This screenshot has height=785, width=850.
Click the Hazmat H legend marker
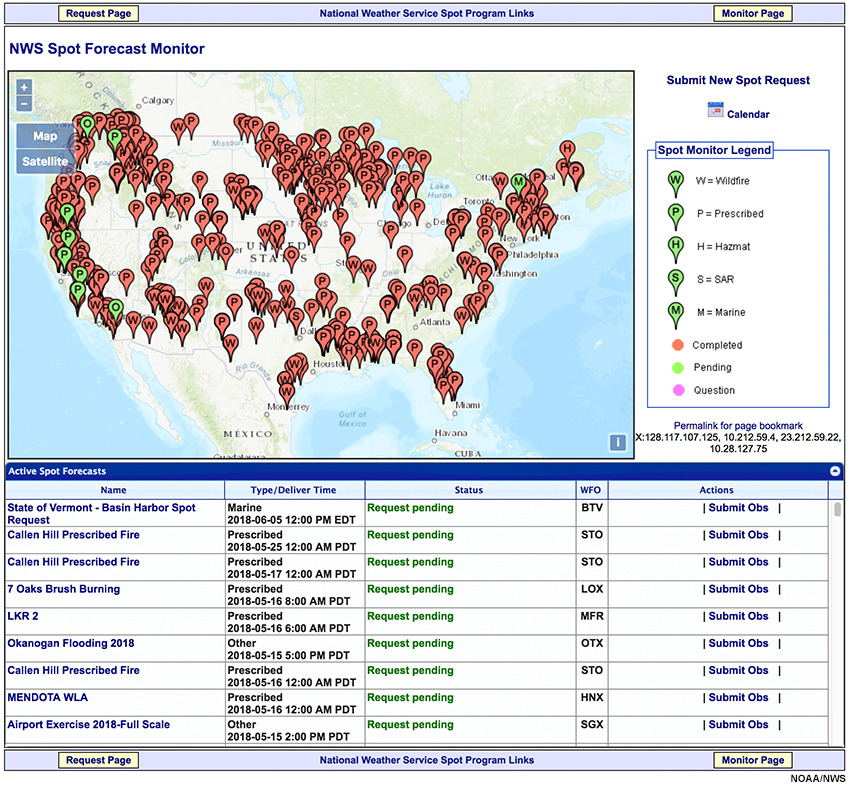[x=675, y=248]
